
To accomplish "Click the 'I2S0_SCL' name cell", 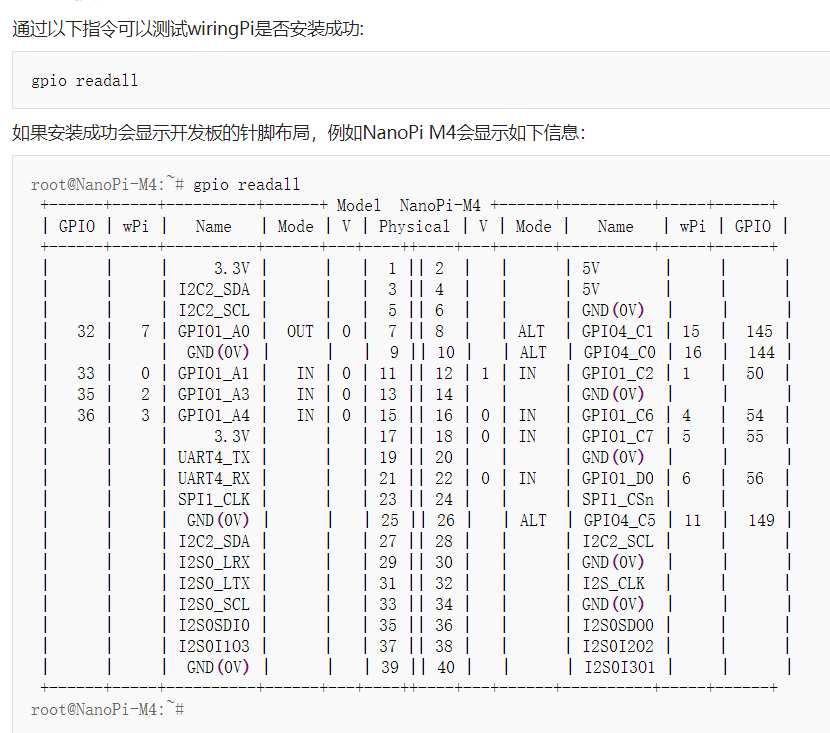I will [213, 604].
